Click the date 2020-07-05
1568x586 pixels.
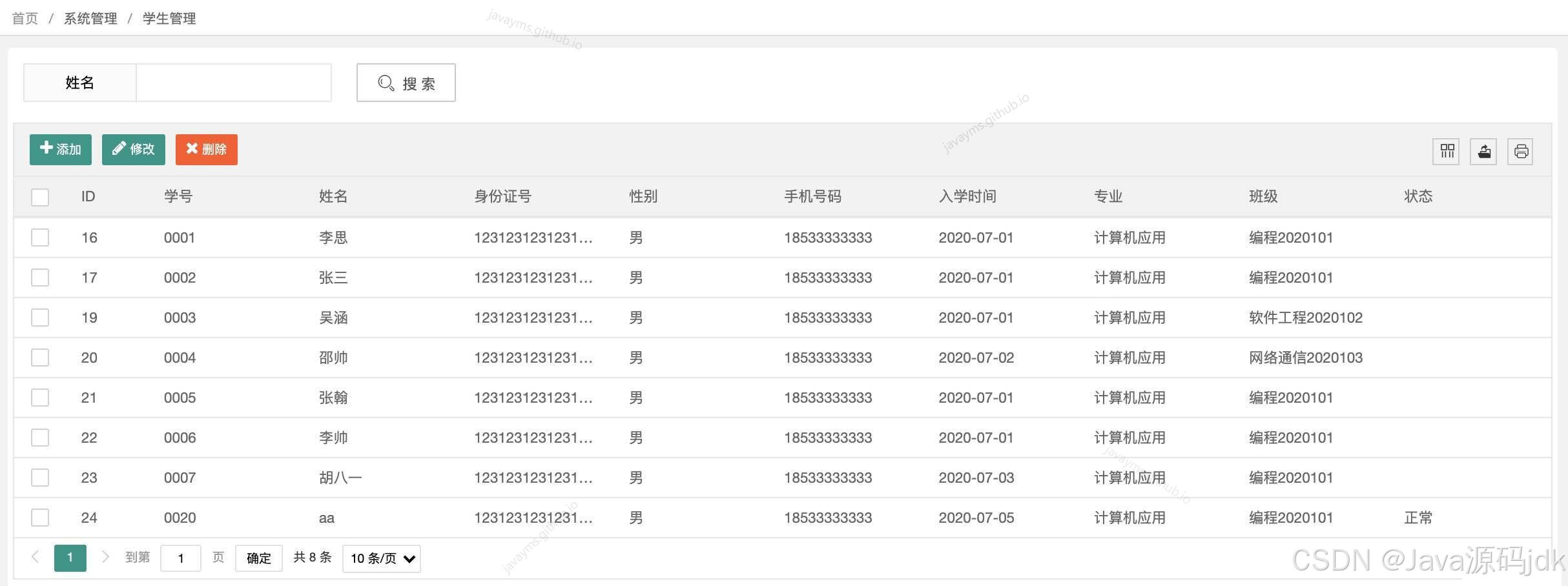(976, 518)
